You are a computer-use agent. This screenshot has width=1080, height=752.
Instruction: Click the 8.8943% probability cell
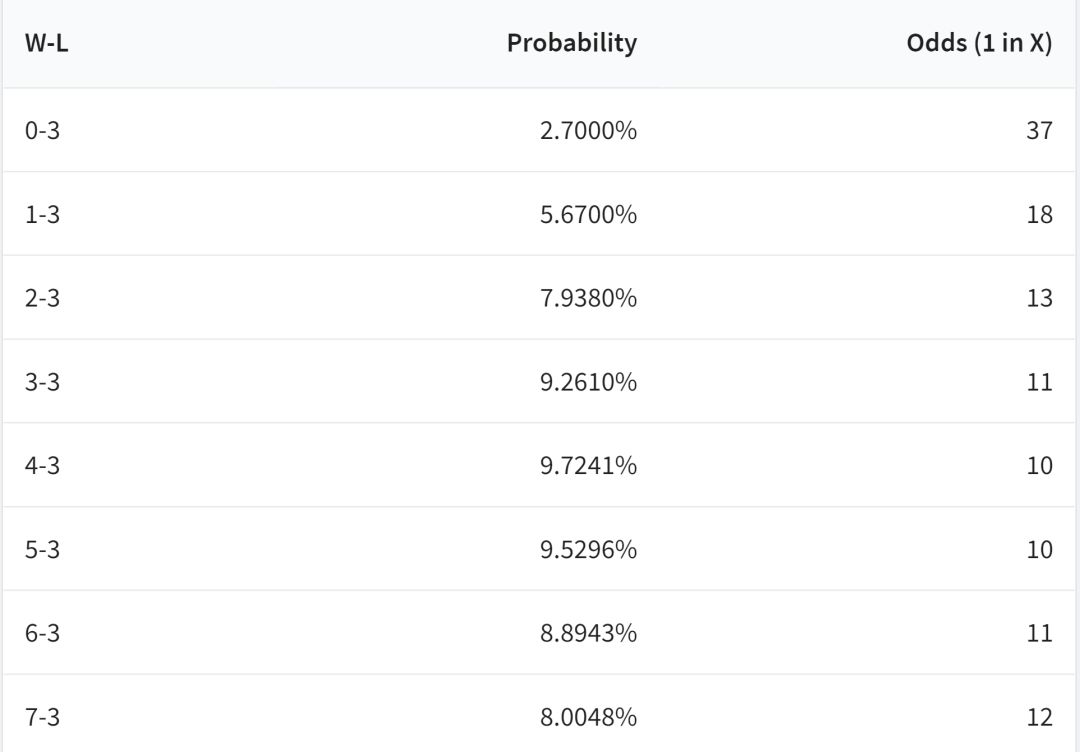588,633
